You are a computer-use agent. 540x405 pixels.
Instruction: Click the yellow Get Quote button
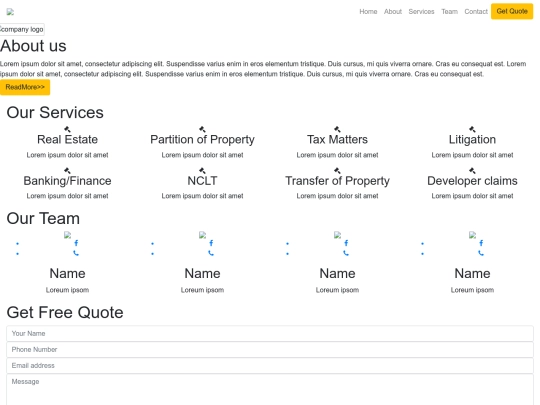(x=512, y=11)
